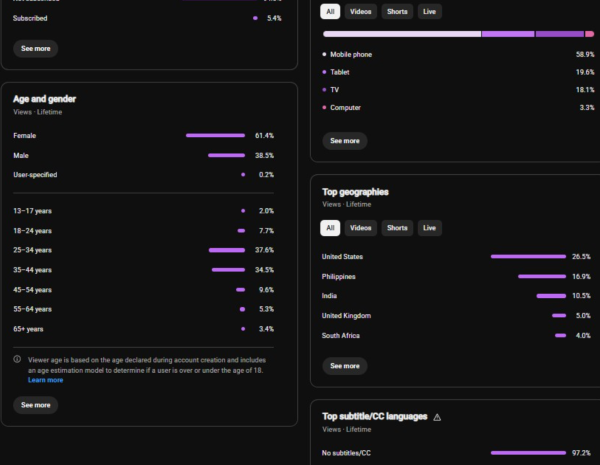Open the Learn more link about viewer age
Screen dimensions: 600x465
point(46,380)
